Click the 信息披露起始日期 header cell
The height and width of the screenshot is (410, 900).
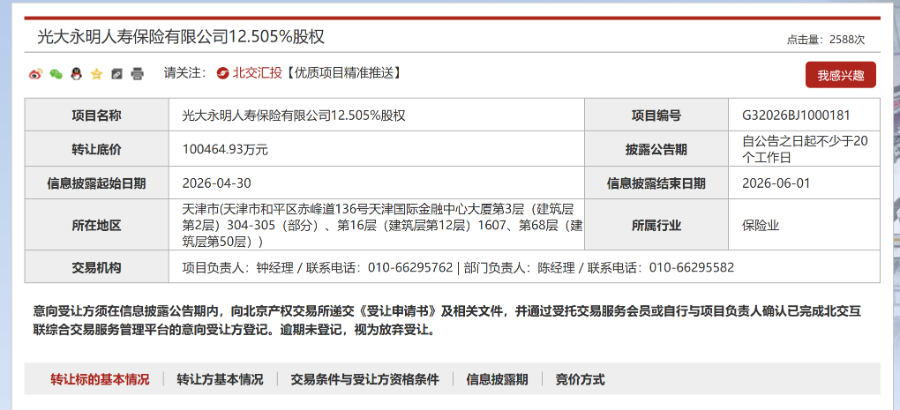tap(96, 183)
